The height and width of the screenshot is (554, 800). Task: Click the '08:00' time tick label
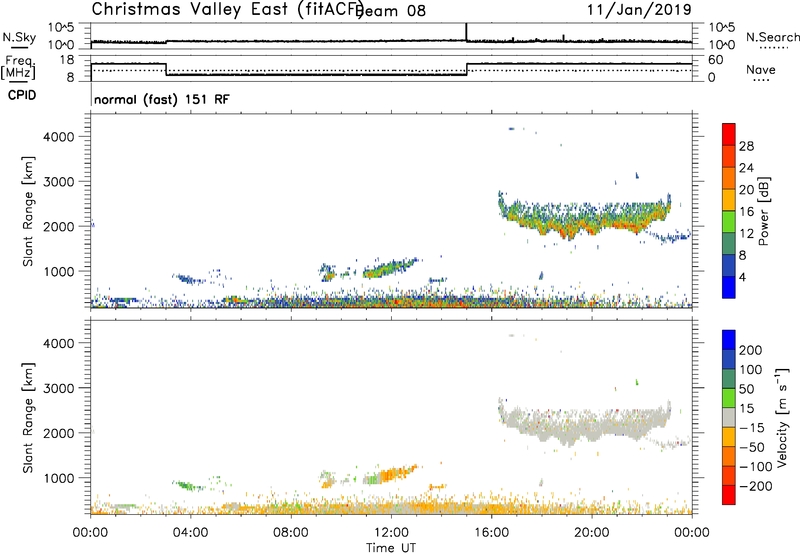[291, 533]
